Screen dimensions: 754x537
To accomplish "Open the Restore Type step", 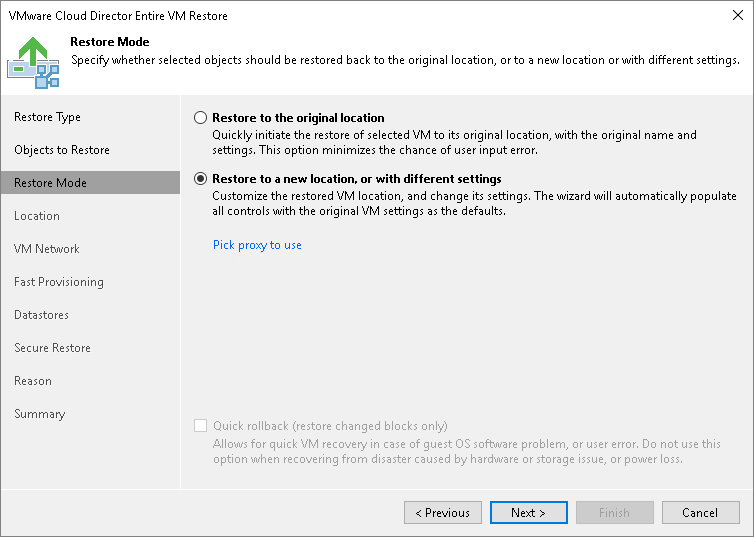I will tap(47, 117).
